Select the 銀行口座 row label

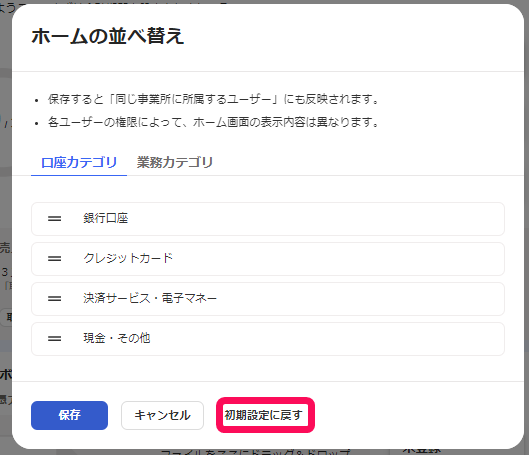tap(106, 218)
